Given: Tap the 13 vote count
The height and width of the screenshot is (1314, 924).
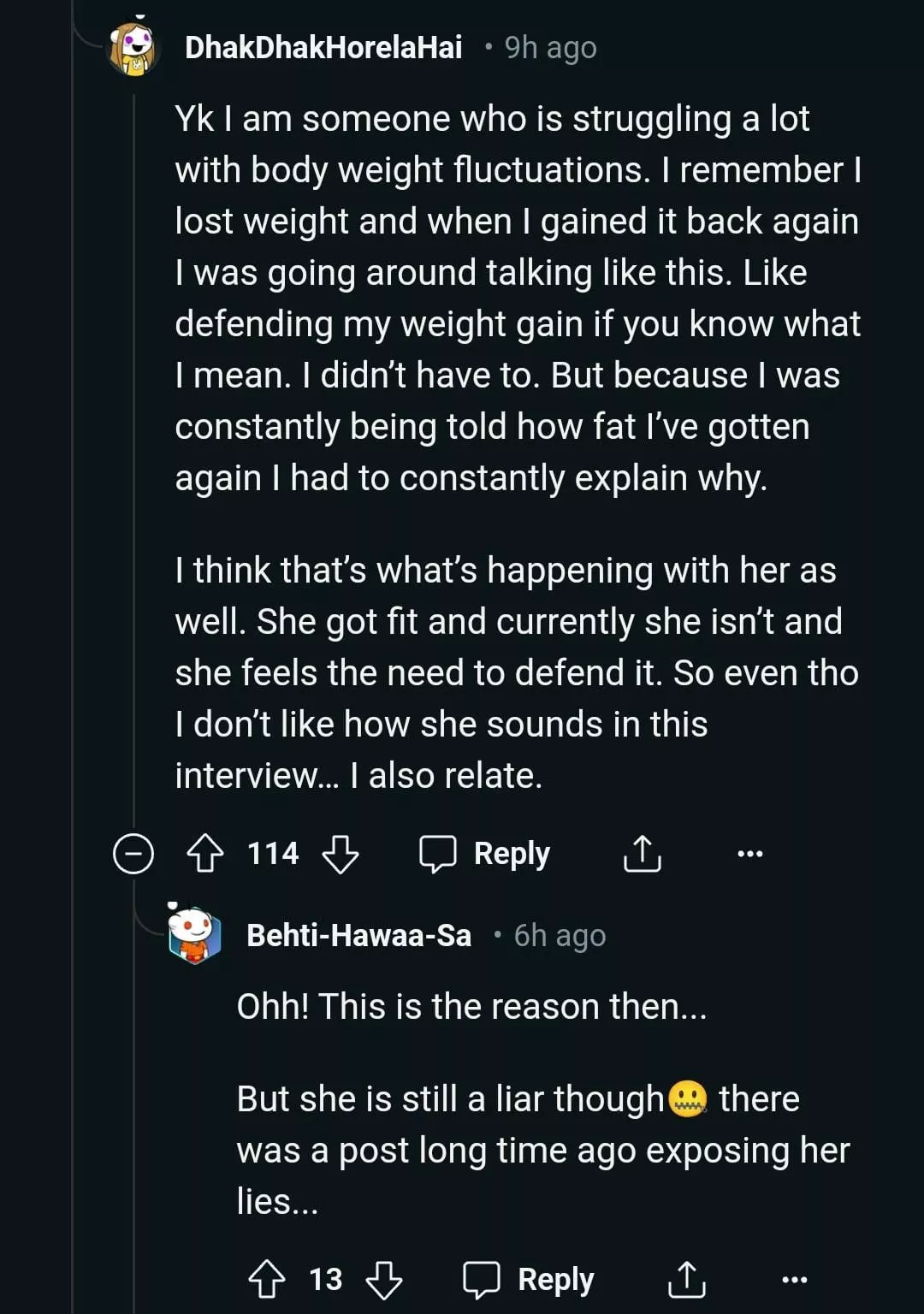Looking at the screenshot, I should [x=325, y=1280].
